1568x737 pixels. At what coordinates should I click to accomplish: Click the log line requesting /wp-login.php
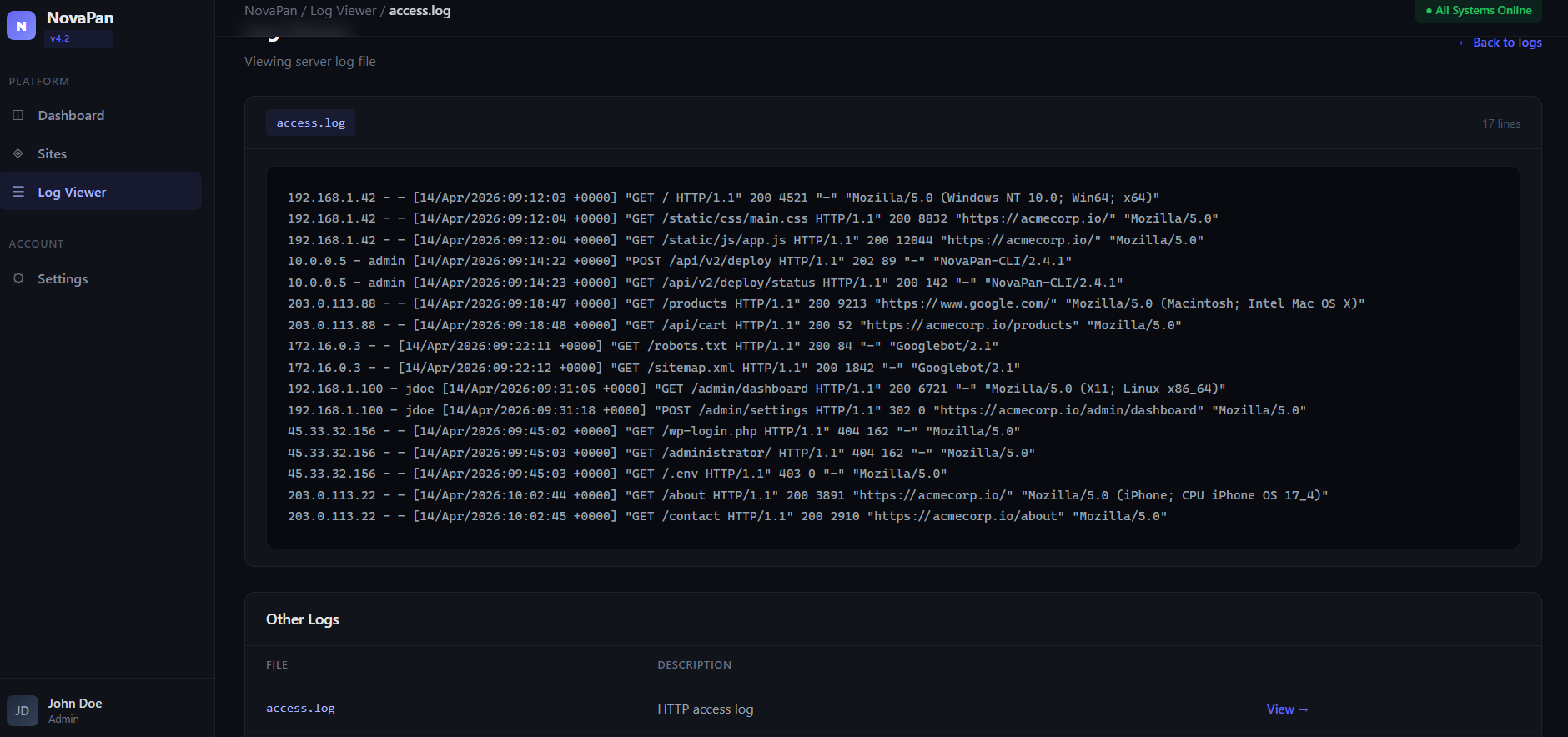tap(653, 431)
